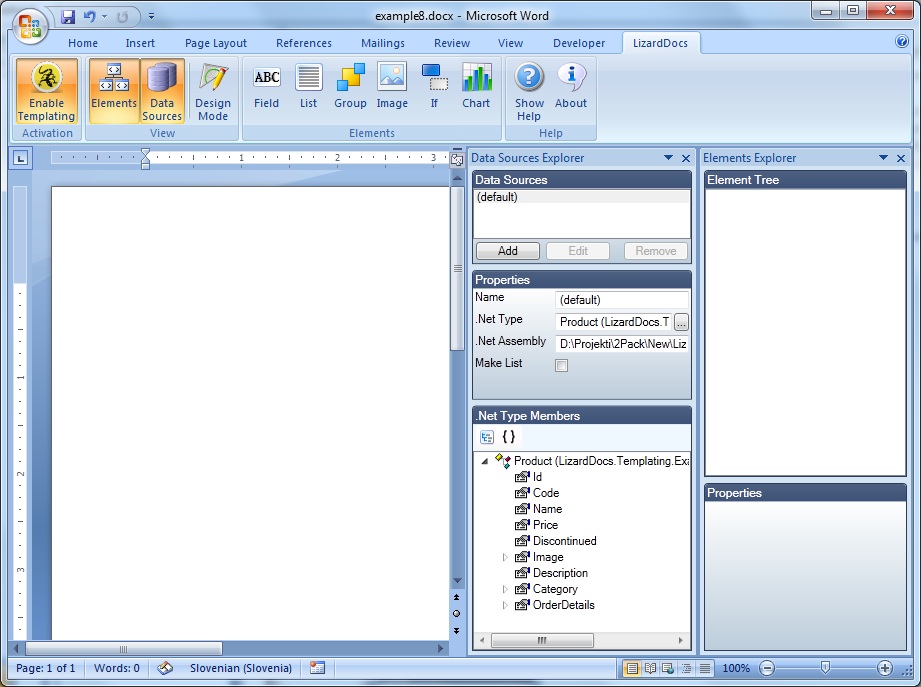Insert a Chart element

click(x=476, y=88)
